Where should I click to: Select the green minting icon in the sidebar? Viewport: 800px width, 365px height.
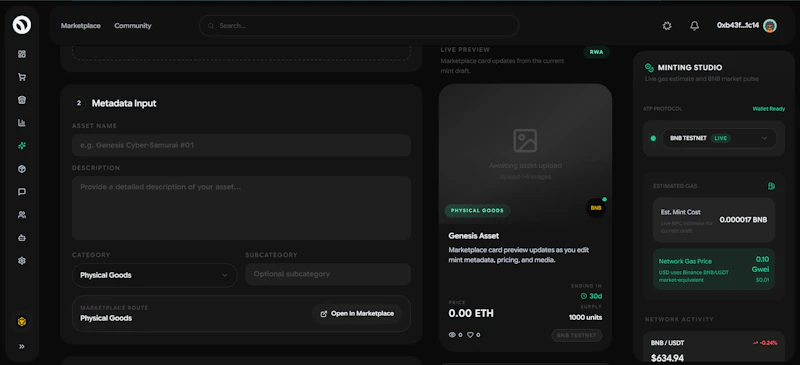point(21,146)
